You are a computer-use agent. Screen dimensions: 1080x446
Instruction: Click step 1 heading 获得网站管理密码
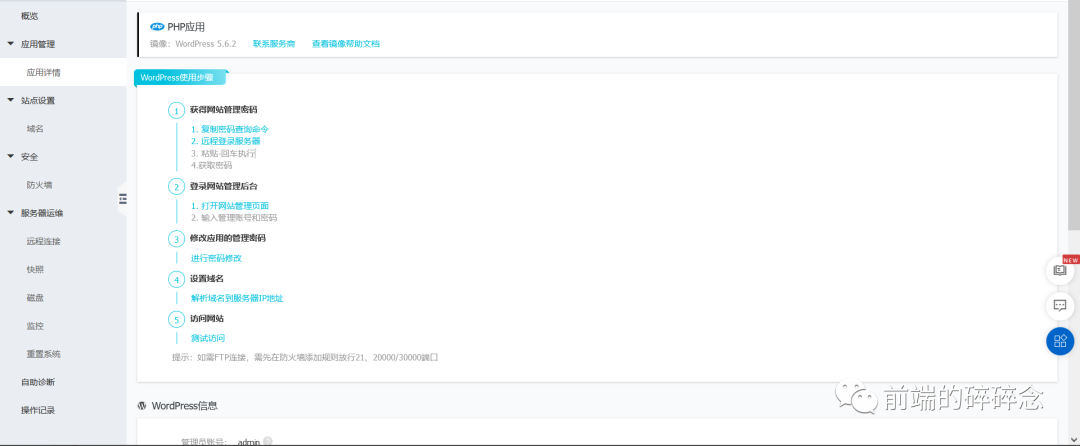(x=224, y=109)
